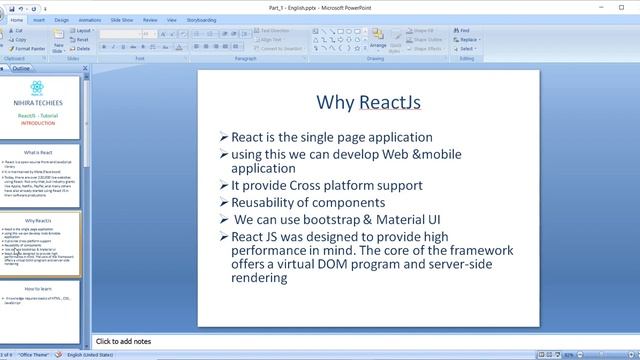The image size is (640, 360).
Task: Decrease the list indent level
Action: 224,34
